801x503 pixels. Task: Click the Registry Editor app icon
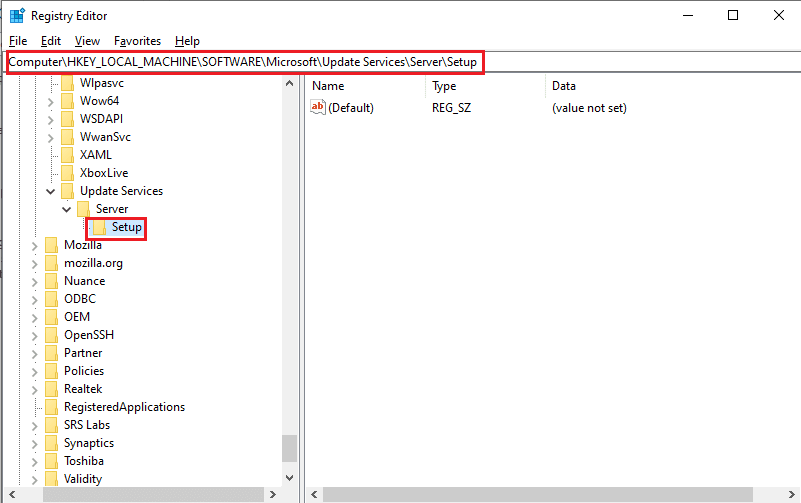coord(17,16)
